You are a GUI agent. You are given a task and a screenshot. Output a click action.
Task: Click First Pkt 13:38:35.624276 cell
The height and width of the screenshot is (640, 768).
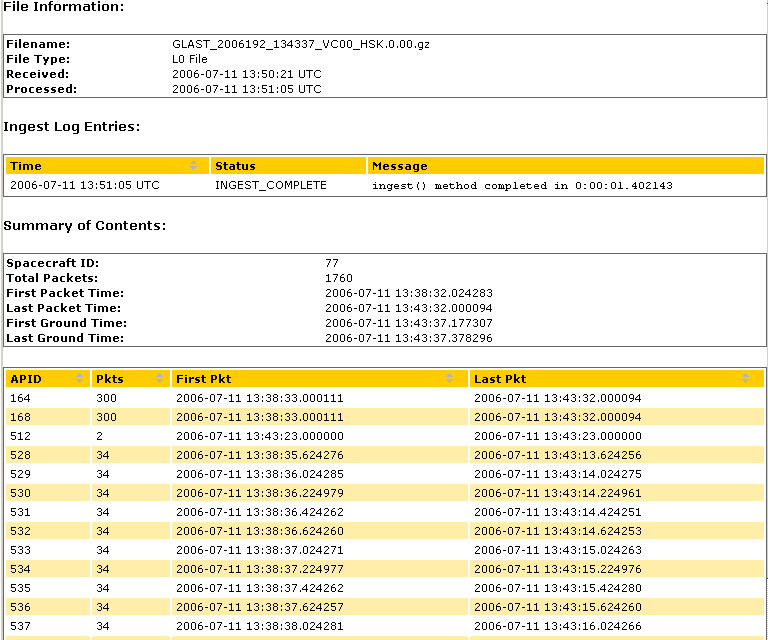(260, 455)
